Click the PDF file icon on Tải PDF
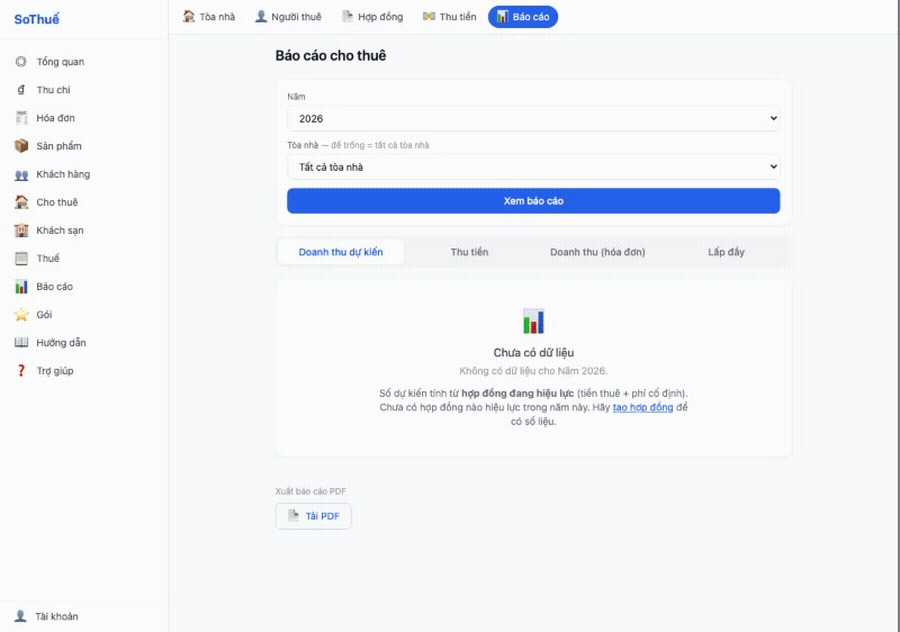 tap(293, 515)
